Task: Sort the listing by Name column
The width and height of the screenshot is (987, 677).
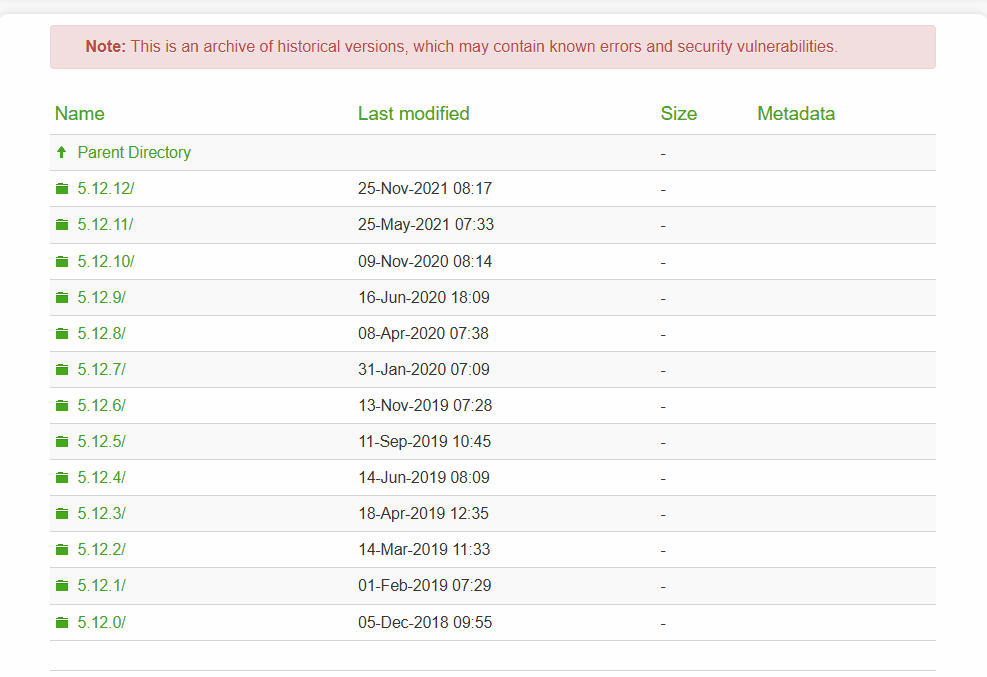Action: (x=79, y=114)
